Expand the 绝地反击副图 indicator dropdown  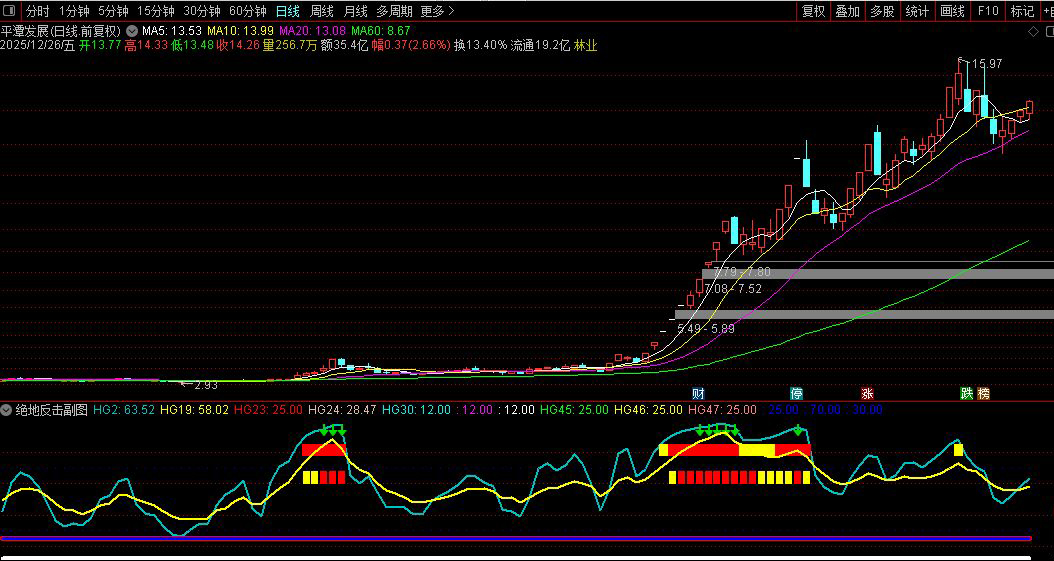tap(8, 410)
